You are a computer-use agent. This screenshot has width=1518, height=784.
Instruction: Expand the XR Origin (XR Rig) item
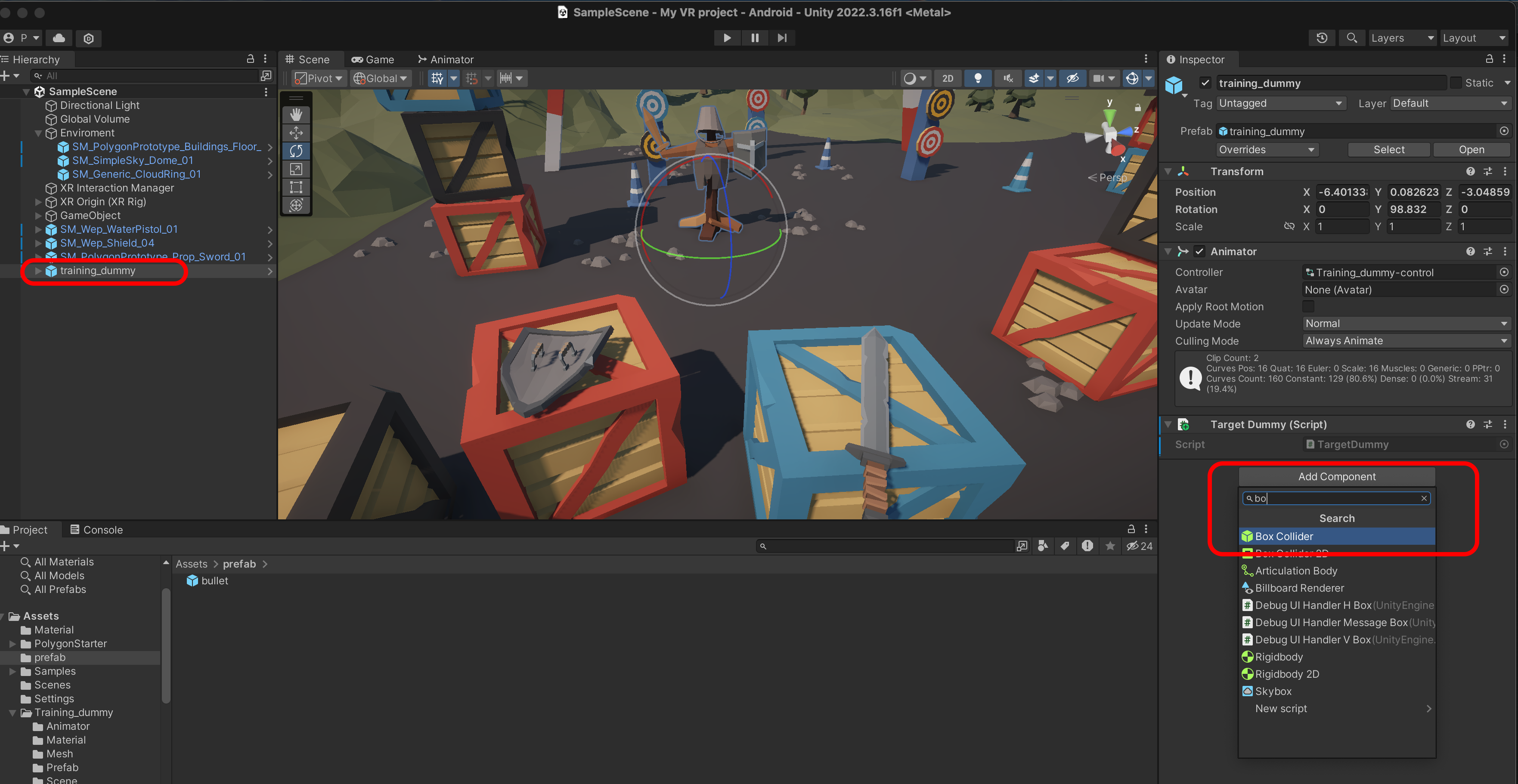(38, 201)
